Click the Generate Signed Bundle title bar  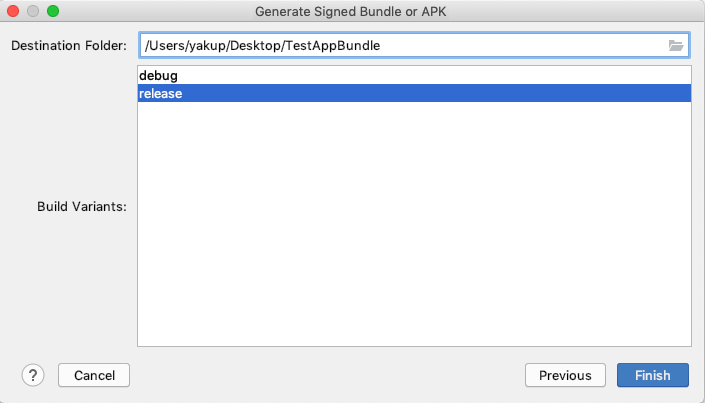pos(351,11)
